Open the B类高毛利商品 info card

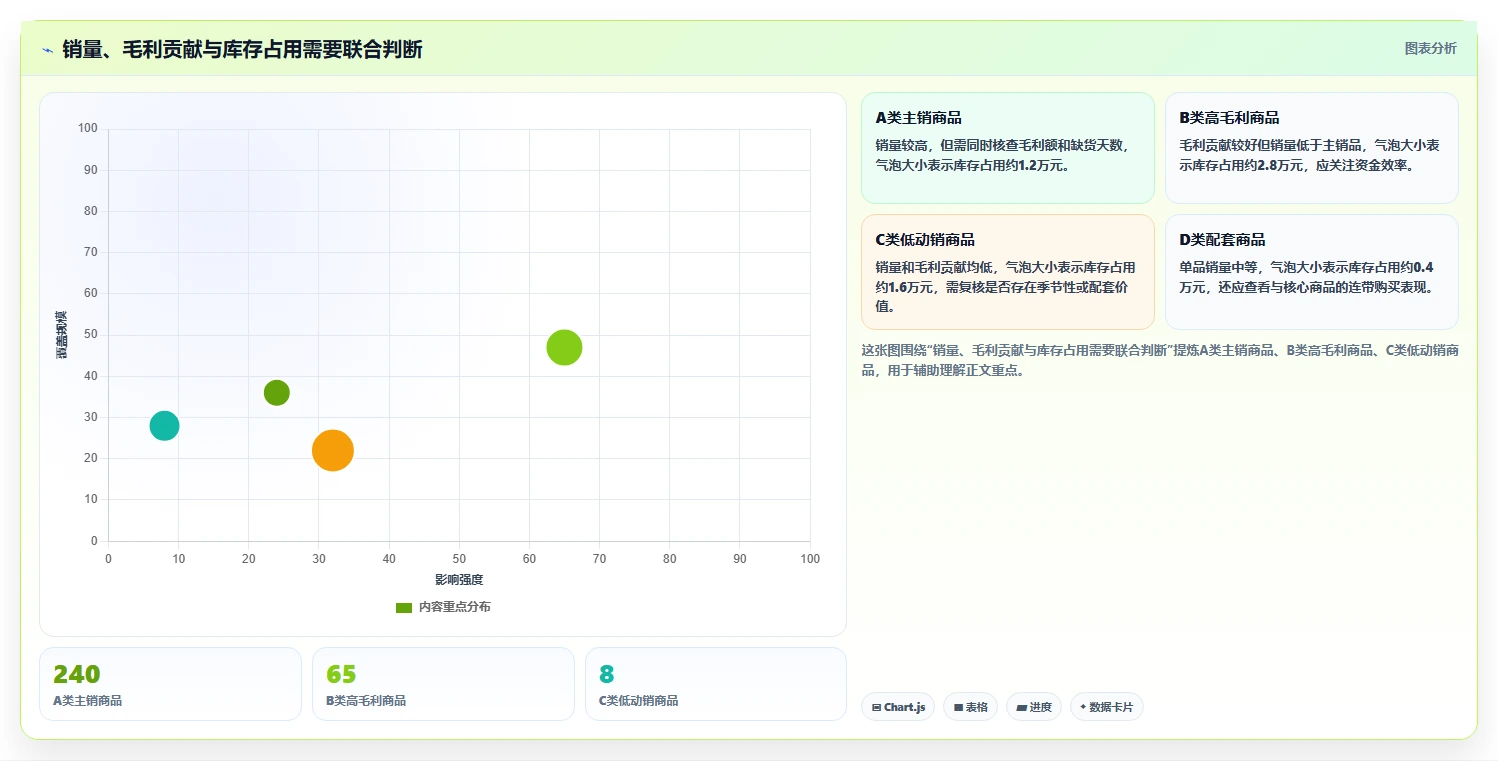point(1311,148)
